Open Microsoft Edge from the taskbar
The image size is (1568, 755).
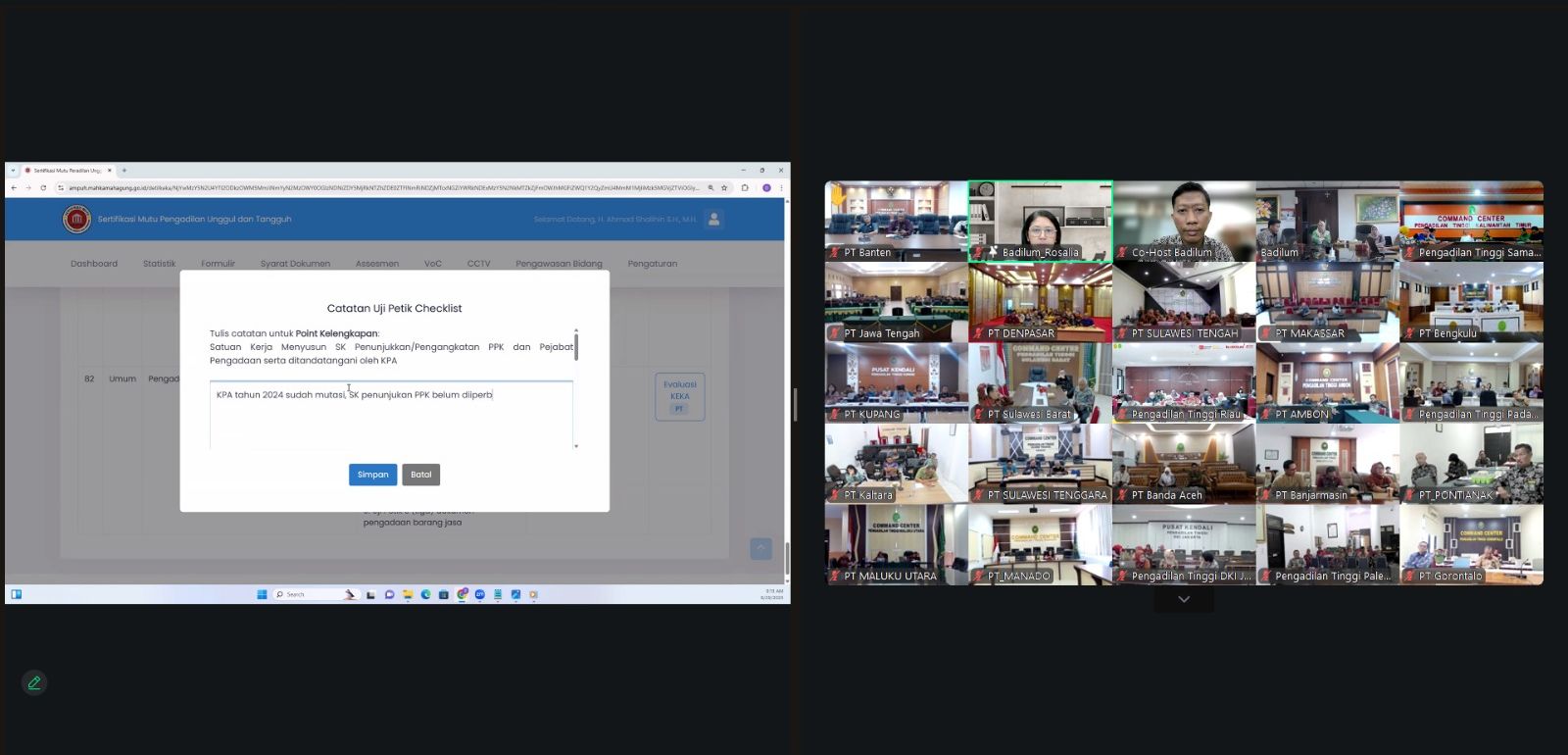(425, 594)
